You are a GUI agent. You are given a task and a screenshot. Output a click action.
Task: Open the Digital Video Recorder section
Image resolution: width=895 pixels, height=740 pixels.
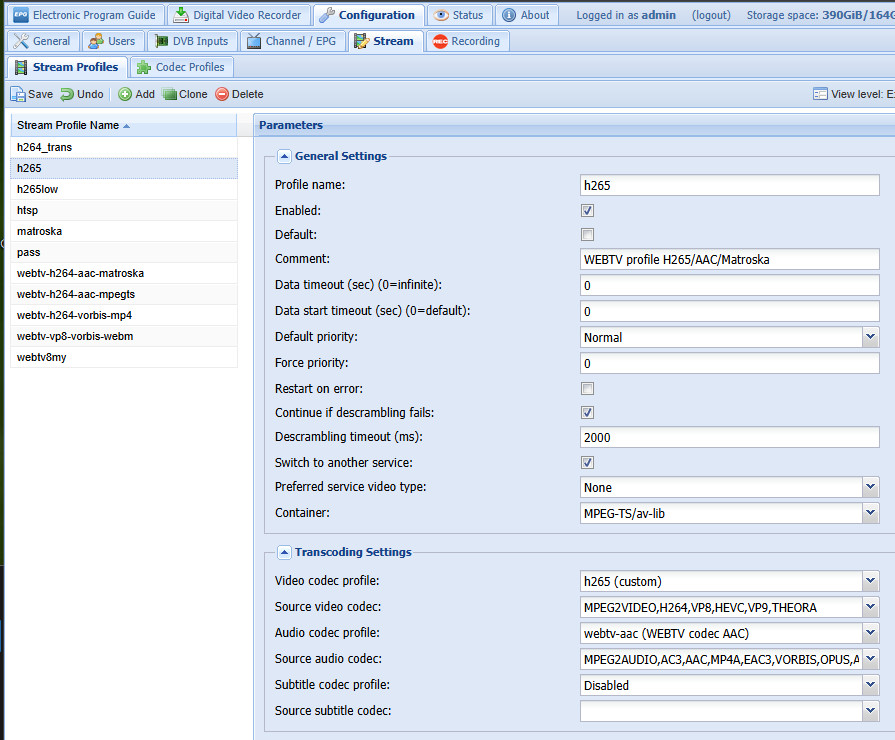click(x=238, y=15)
